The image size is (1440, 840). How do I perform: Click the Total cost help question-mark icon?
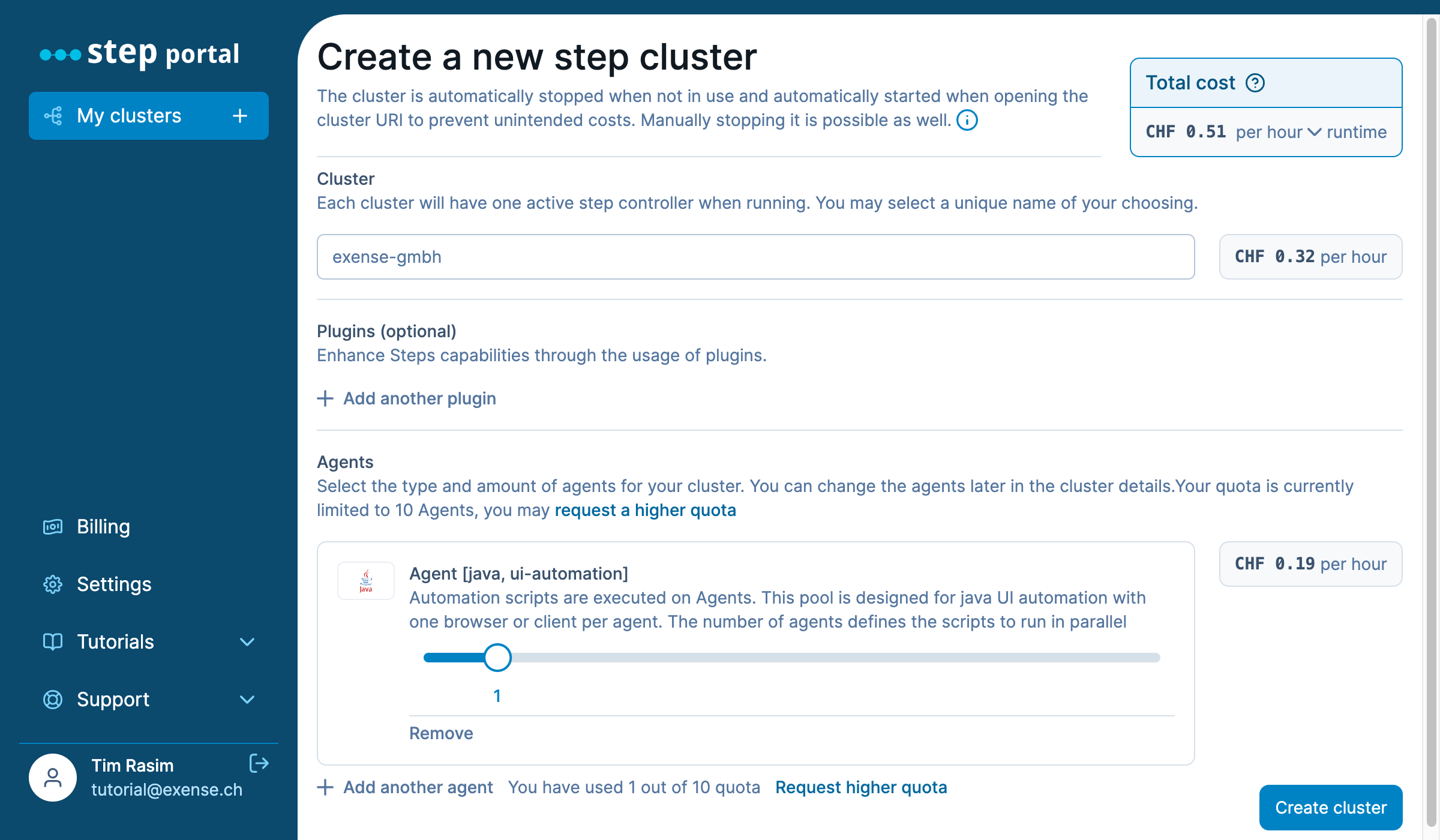[x=1255, y=83]
